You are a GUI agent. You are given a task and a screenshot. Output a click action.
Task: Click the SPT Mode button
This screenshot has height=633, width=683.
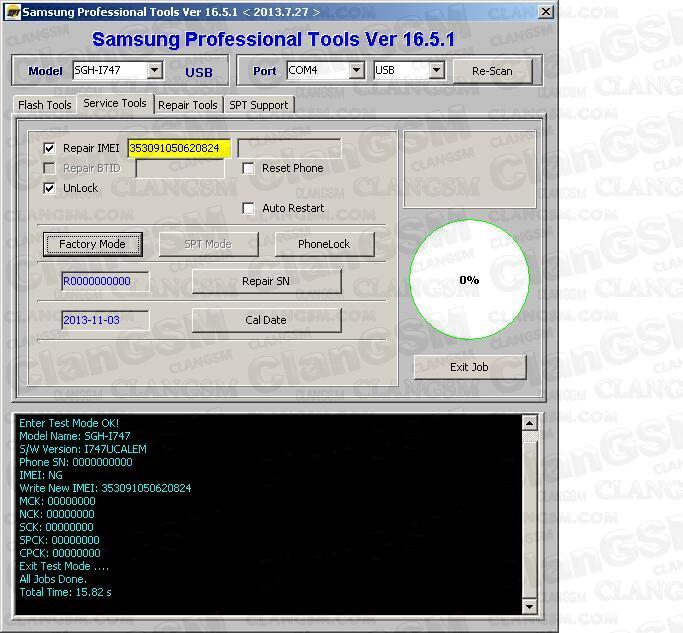pyautogui.click(x=208, y=244)
